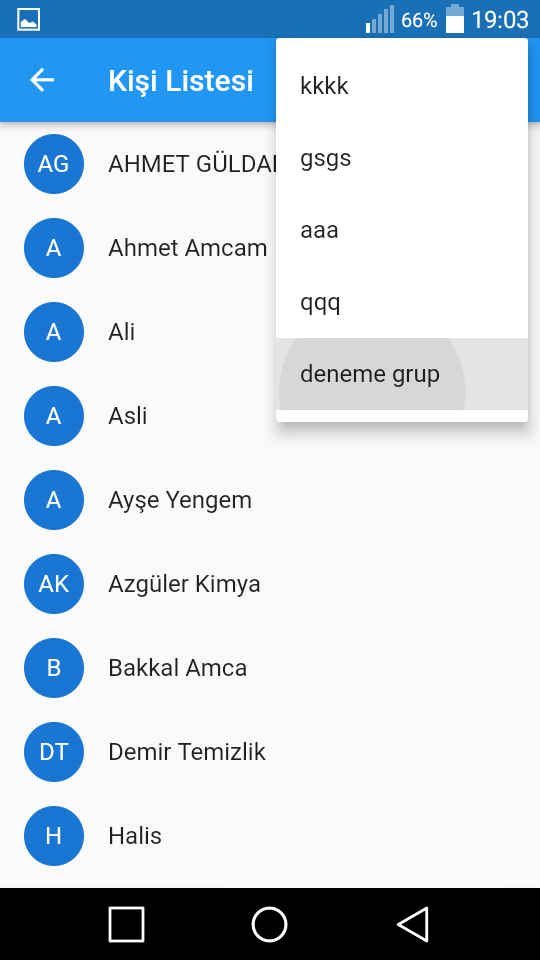The width and height of the screenshot is (540, 960).
Task: Open the Ayşe Yengem contact
Action: (270, 500)
